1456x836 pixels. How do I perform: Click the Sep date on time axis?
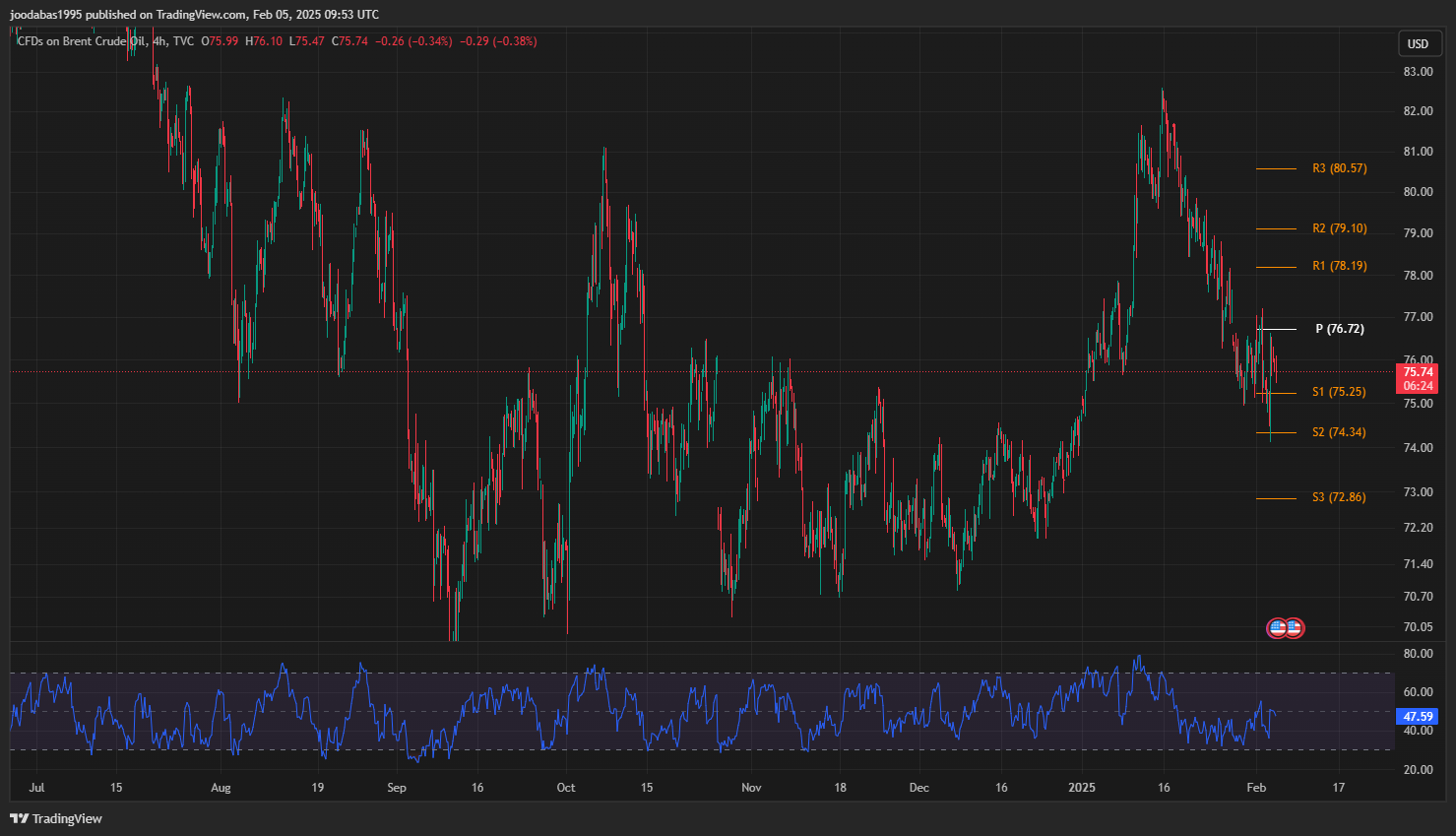[397, 788]
